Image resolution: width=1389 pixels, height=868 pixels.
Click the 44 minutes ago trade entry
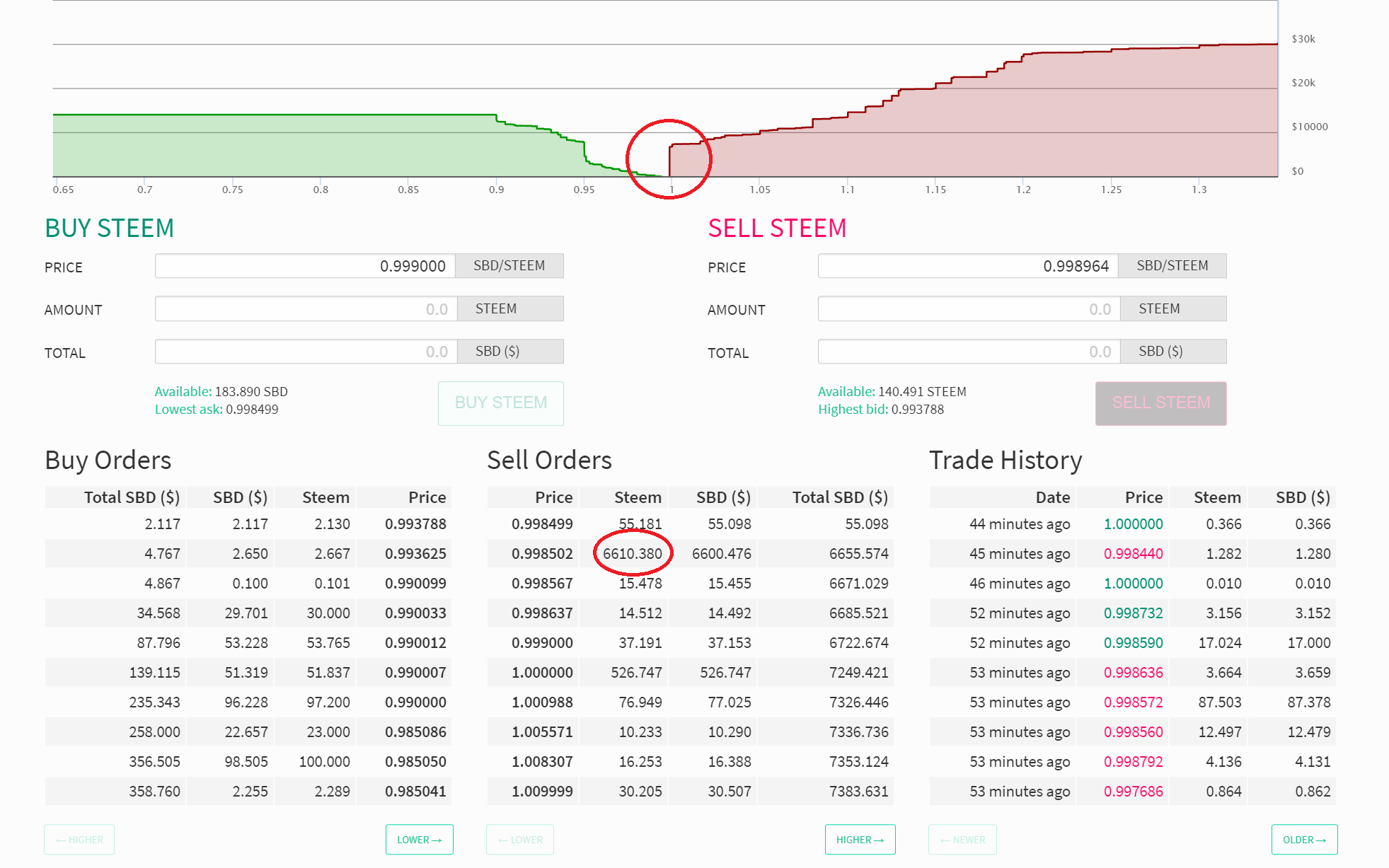tap(1133, 524)
